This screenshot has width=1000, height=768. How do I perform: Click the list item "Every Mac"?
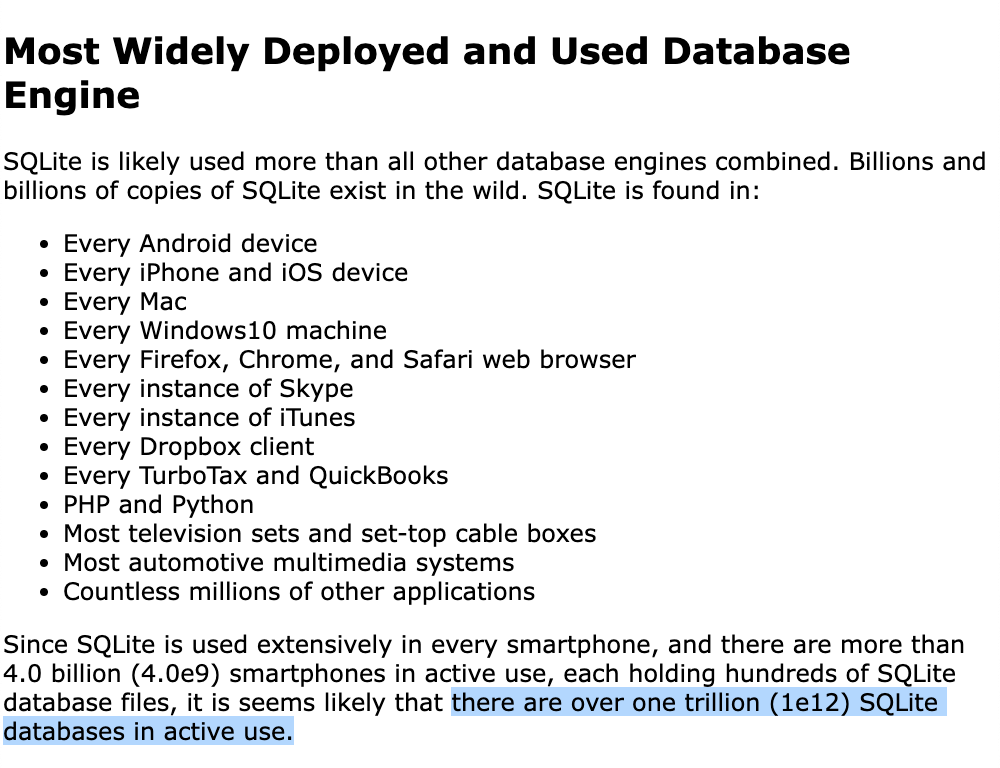pyautogui.click(x=125, y=302)
